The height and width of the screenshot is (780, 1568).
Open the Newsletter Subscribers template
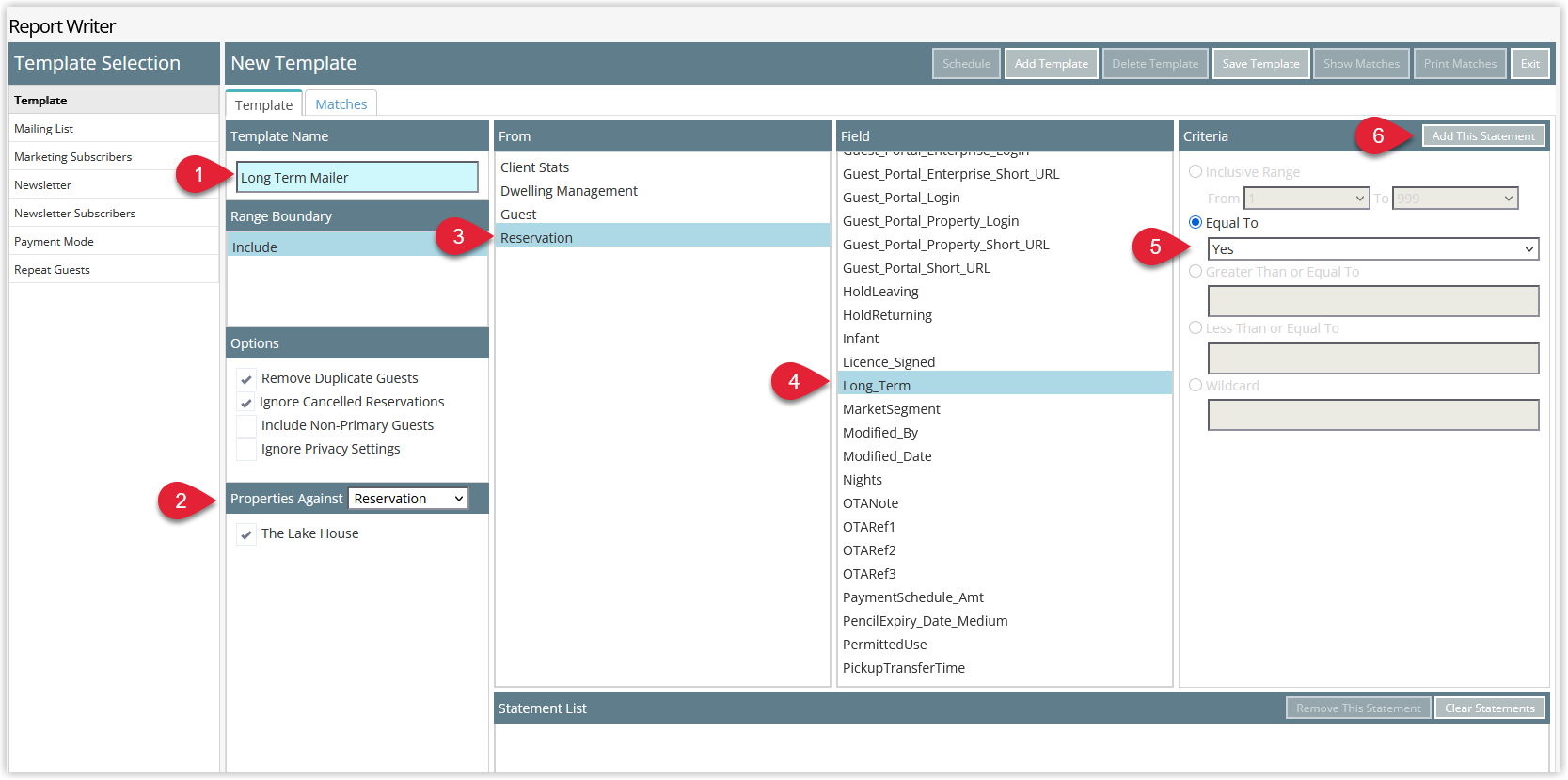click(x=114, y=214)
